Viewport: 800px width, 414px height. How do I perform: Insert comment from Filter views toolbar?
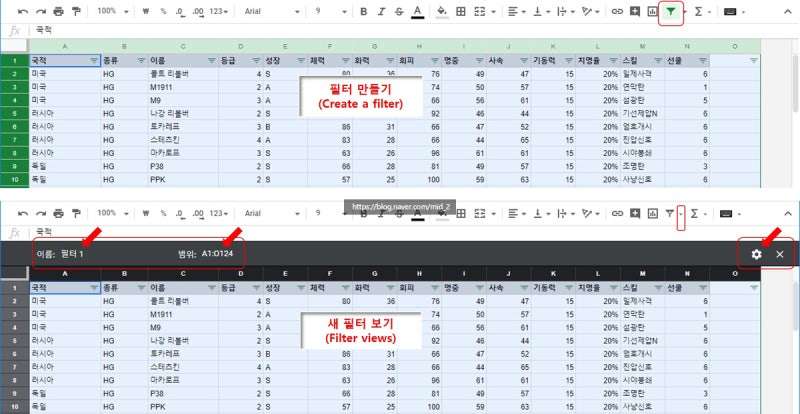[635, 213]
